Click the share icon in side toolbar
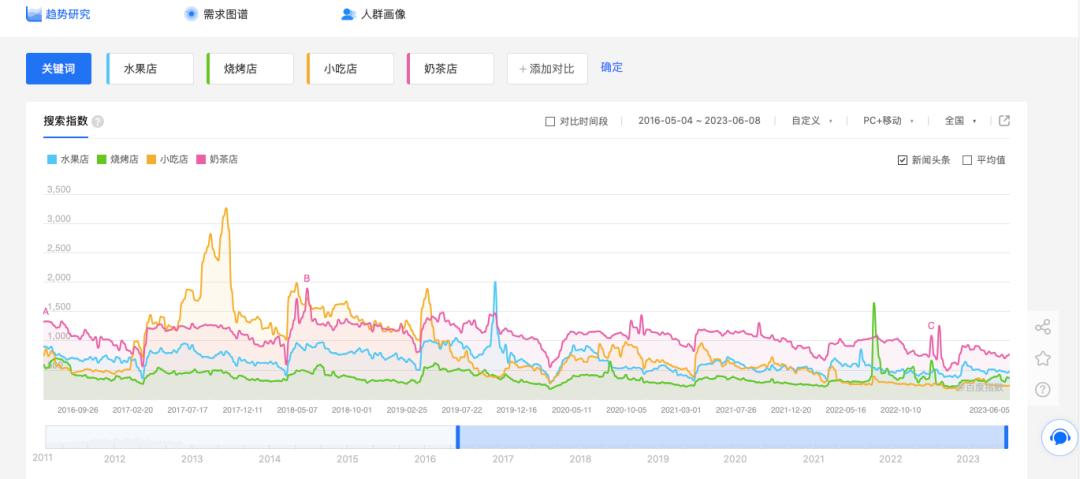The width and height of the screenshot is (1080, 479). (1043, 327)
